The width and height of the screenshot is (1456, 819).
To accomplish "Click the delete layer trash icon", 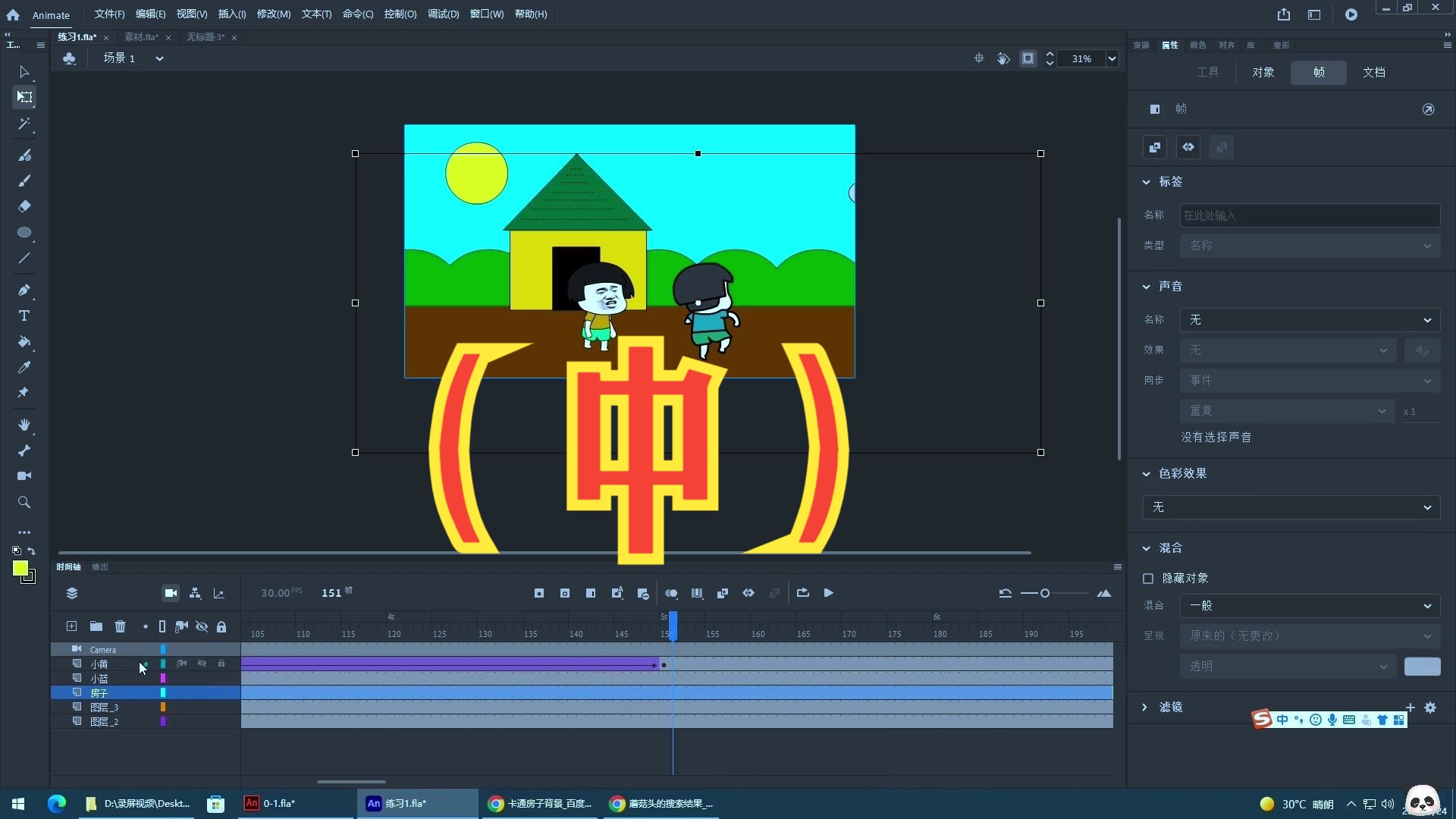I will [120, 626].
